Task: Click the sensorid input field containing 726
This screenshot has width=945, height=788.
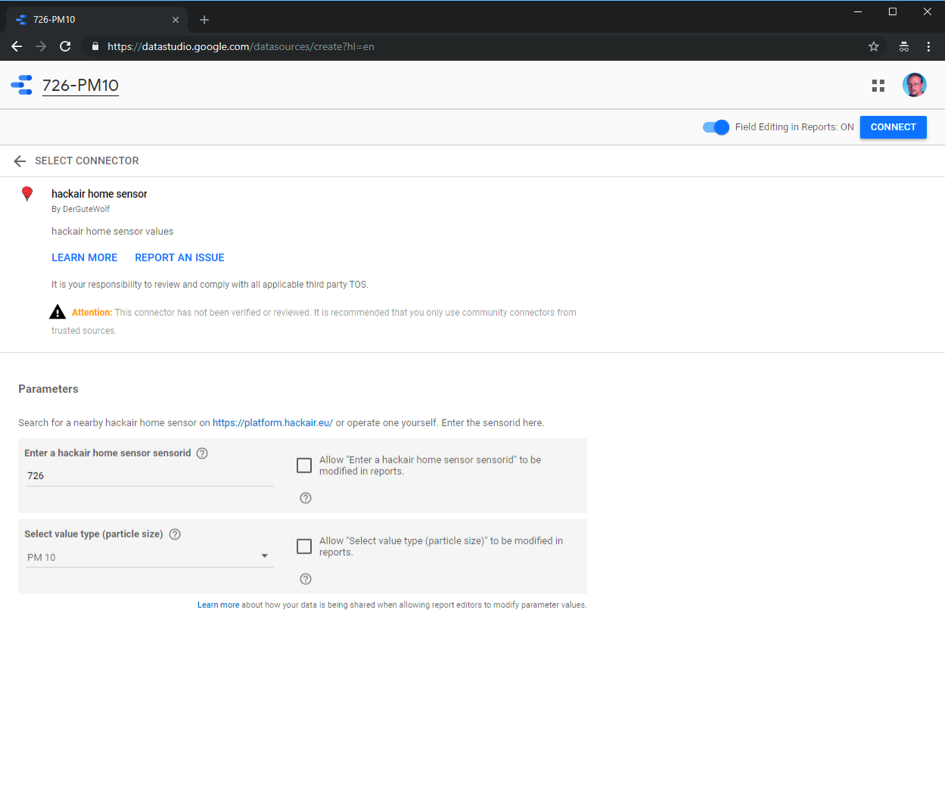Action: (x=149, y=476)
